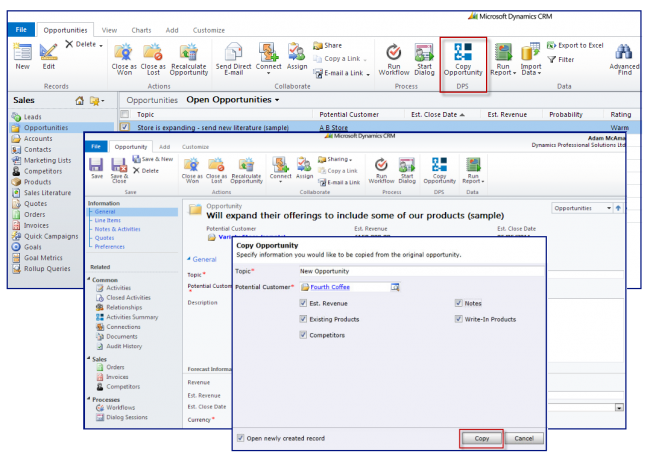Screen dimensions: 650x459
Task: Toggle Competitors checkbox in Copy dialog
Action: (x=303, y=335)
